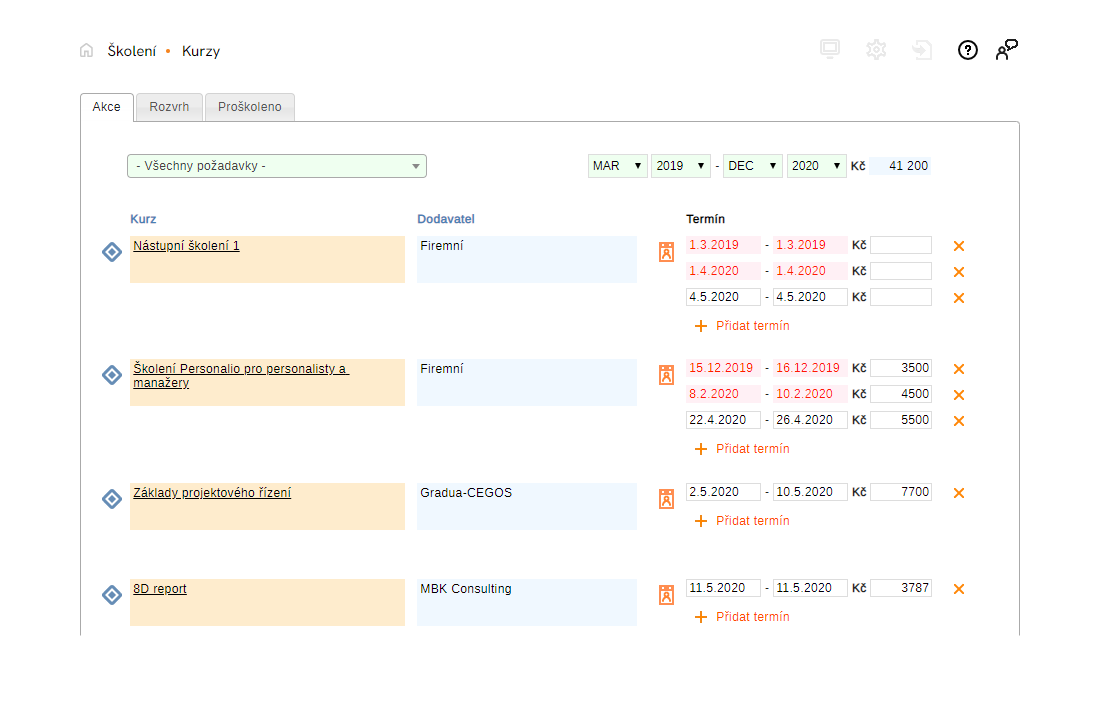
Task: Click the settings gear icon
Action: point(876,50)
